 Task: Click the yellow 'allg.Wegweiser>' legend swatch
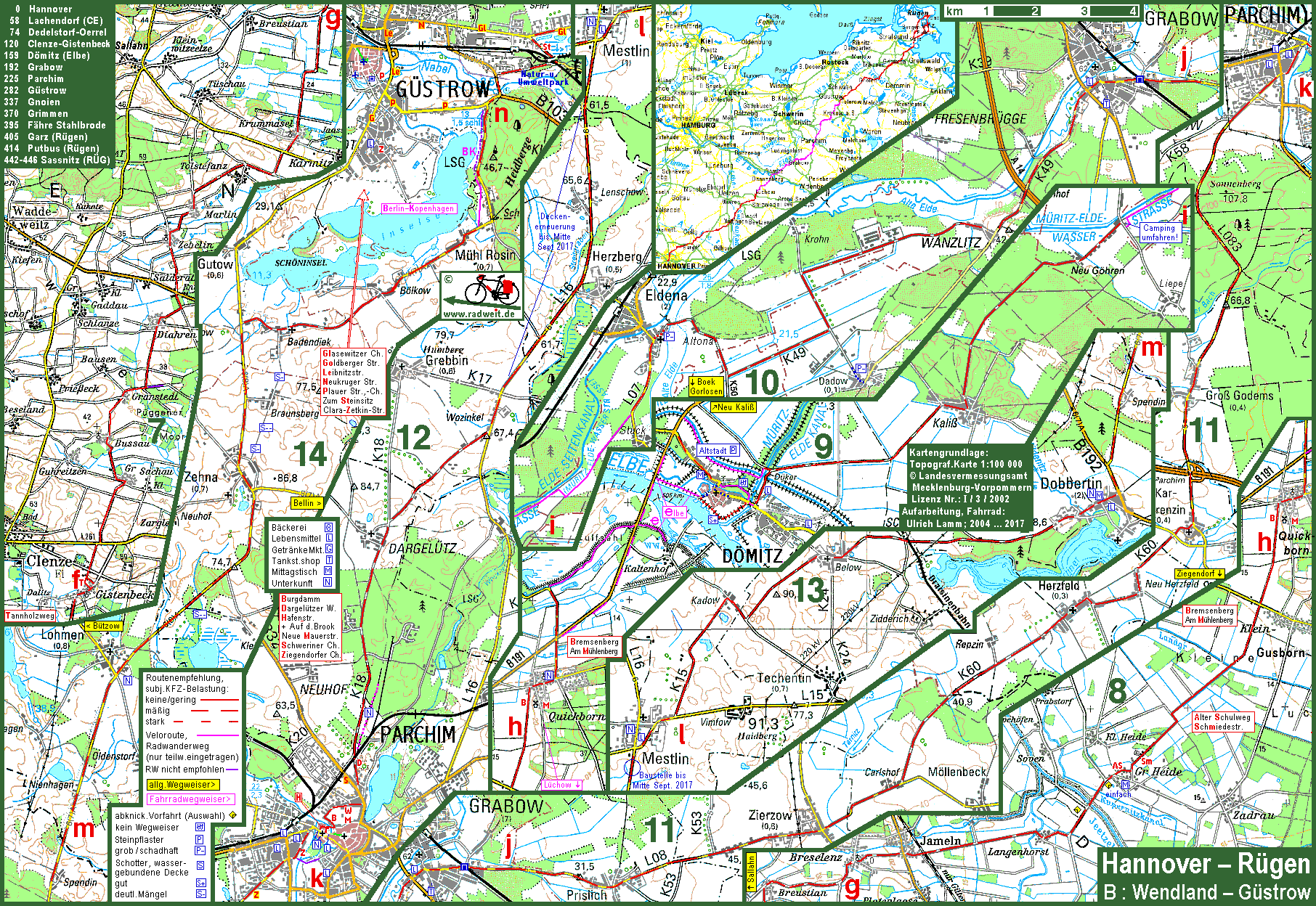tap(182, 784)
